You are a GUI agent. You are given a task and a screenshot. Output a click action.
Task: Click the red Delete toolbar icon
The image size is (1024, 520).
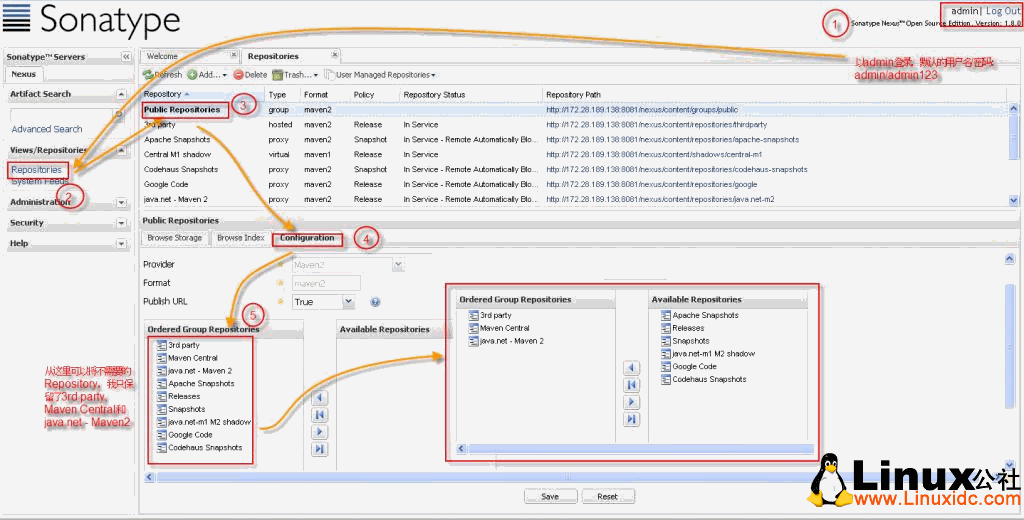pyautogui.click(x=238, y=75)
